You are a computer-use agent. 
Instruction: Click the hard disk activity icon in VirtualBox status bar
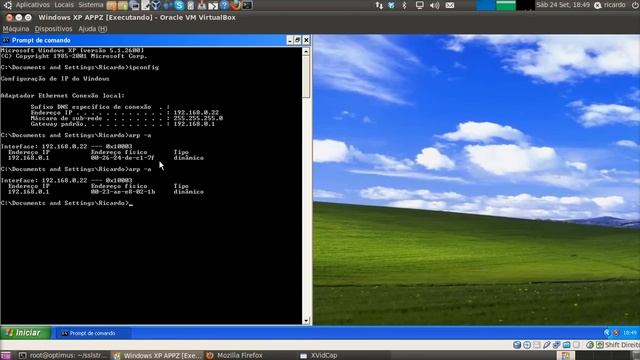click(x=517, y=345)
